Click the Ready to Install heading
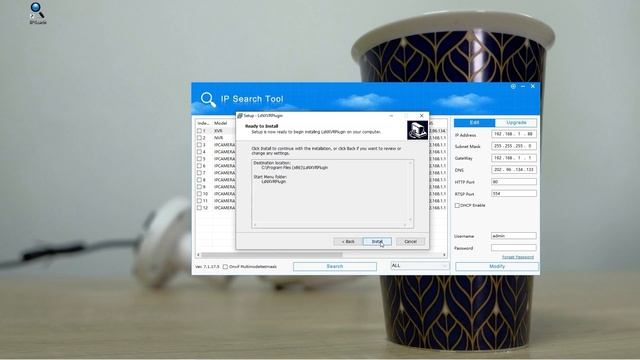Image resolution: width=640 pixels, height=360 pixels. coord(261,126)
